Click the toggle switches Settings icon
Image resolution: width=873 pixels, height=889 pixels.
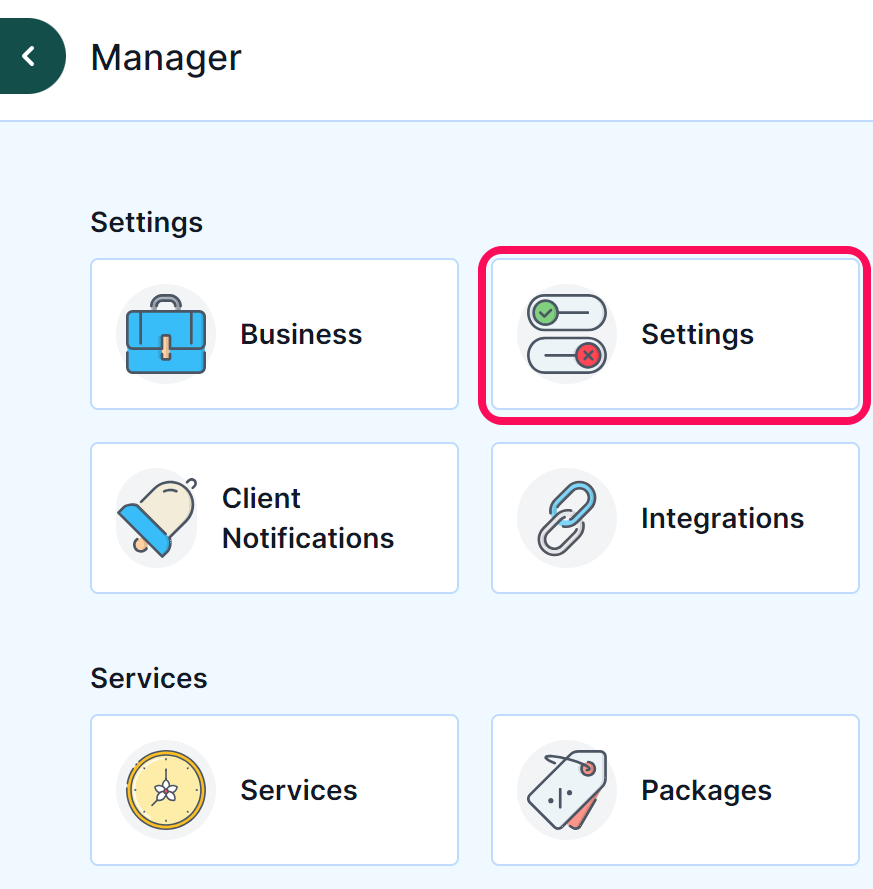tap(567, 334)
